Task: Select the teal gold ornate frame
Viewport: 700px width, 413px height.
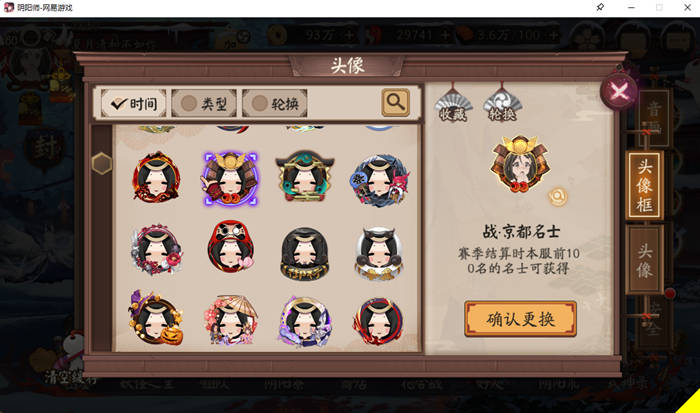Action: 305,176
